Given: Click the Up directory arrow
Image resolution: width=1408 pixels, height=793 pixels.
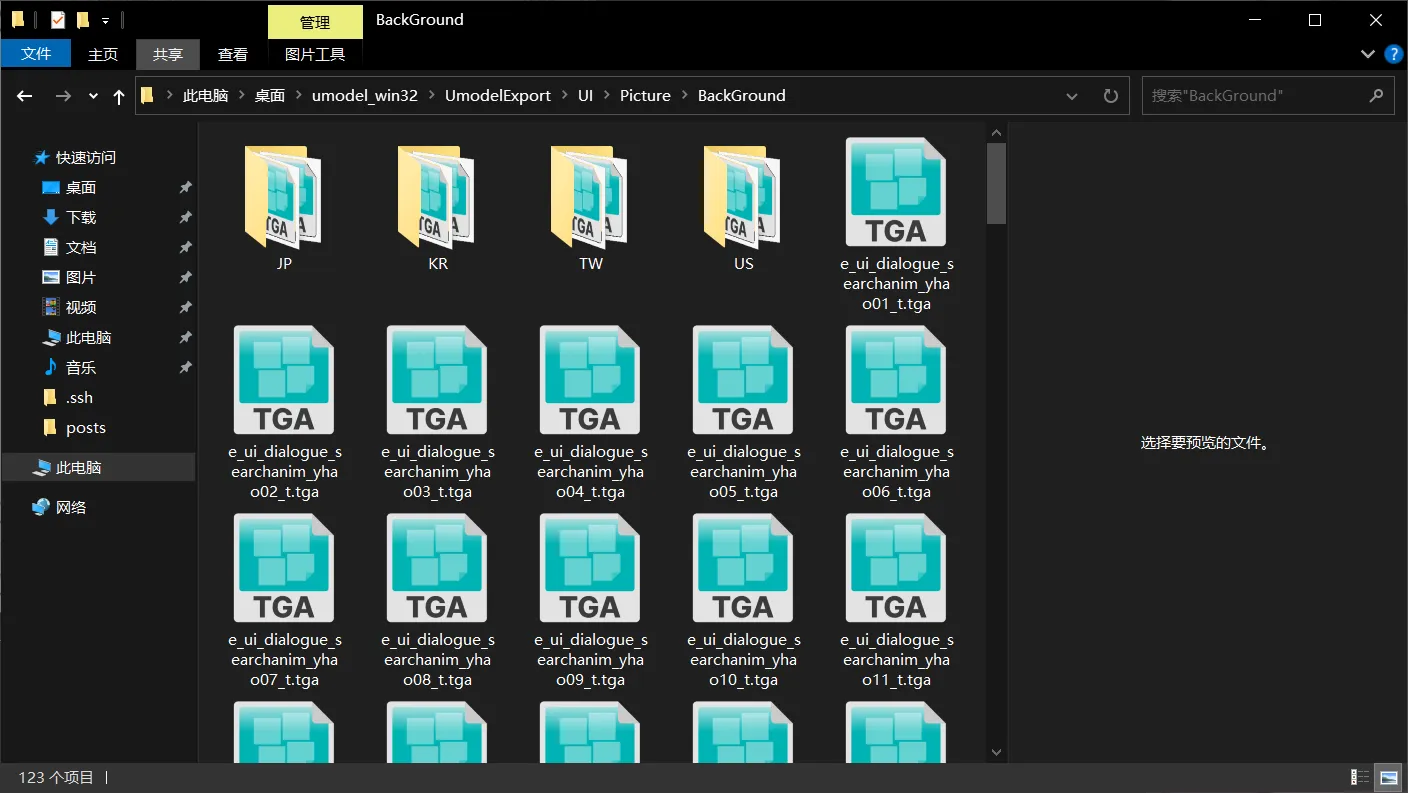Looking at the screenshot, I should [119, 96].
